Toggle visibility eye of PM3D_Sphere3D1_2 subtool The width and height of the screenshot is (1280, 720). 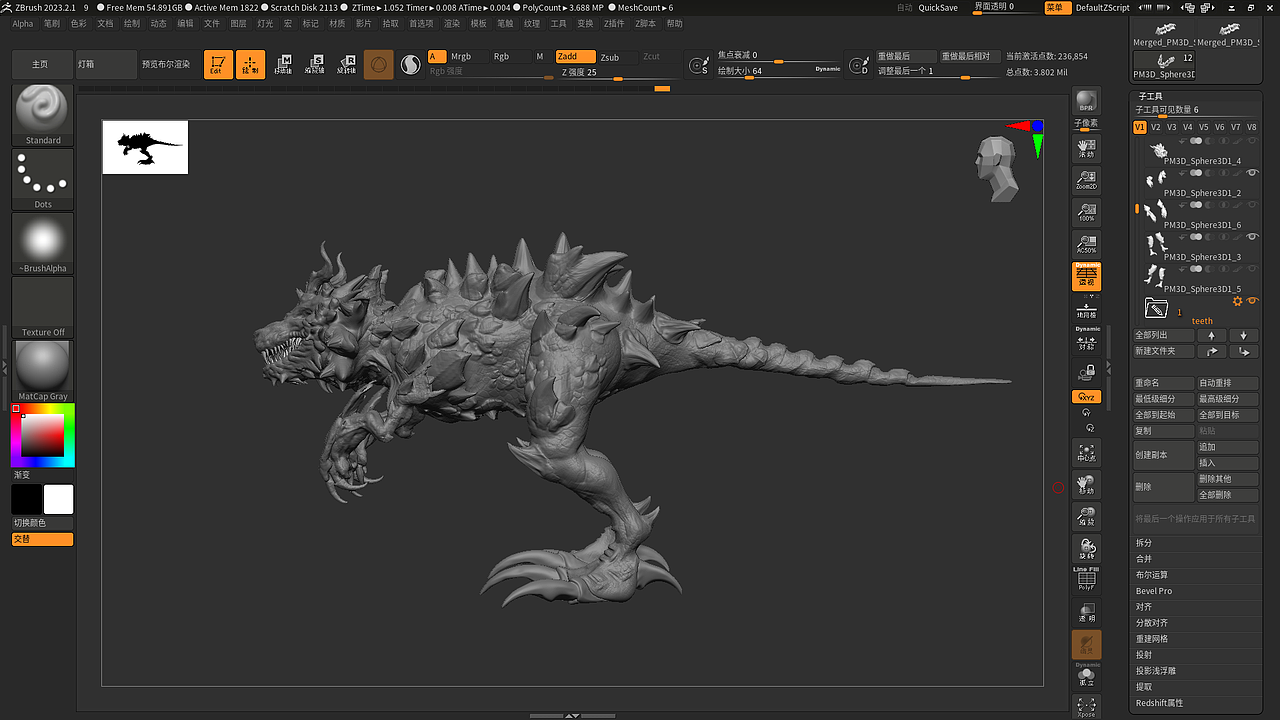[x=1252, y=173]
